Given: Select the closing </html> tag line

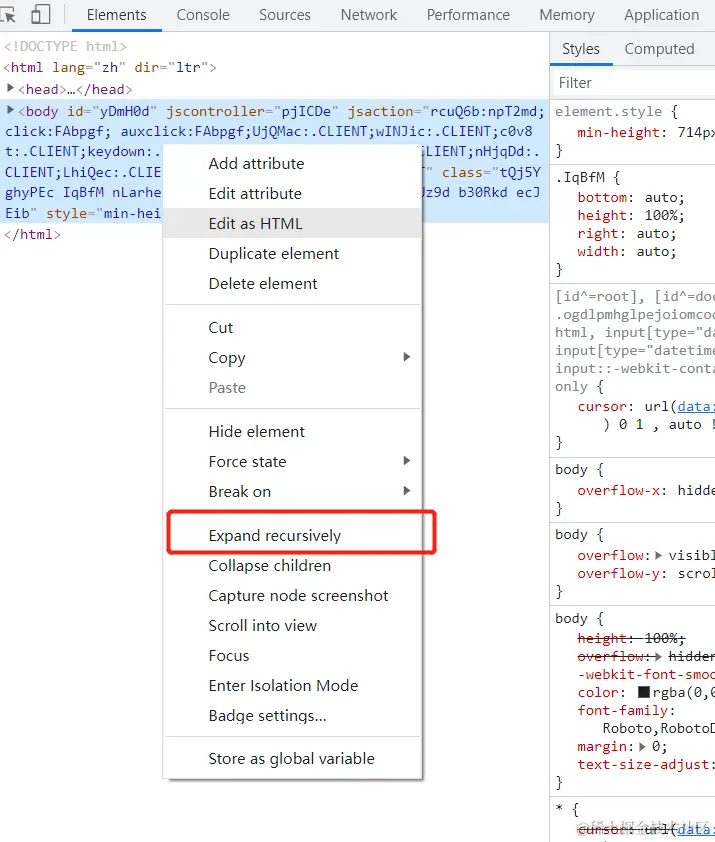Looking at the screenshot, I should coord(32,235).
